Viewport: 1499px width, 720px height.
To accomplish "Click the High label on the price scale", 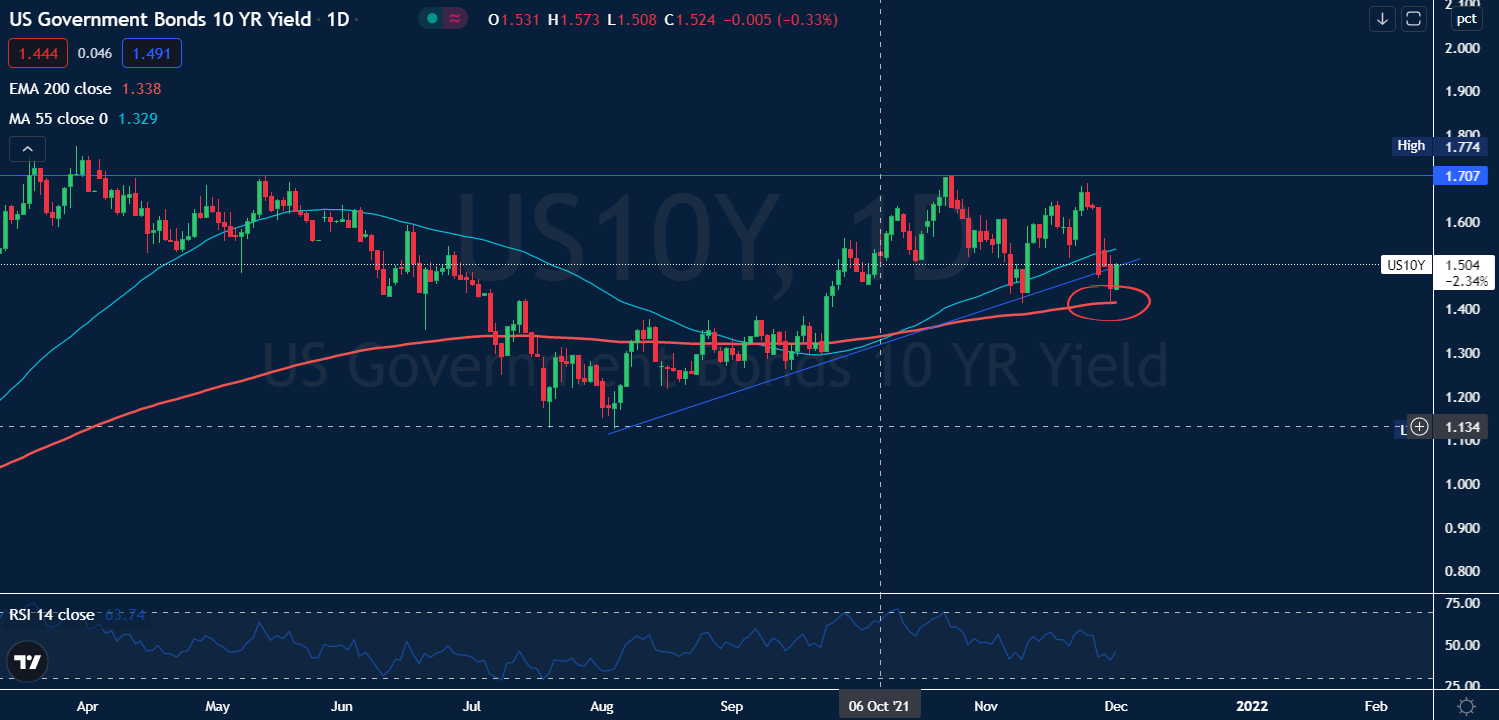I will pyautogui.click(x=1411, y=146).
